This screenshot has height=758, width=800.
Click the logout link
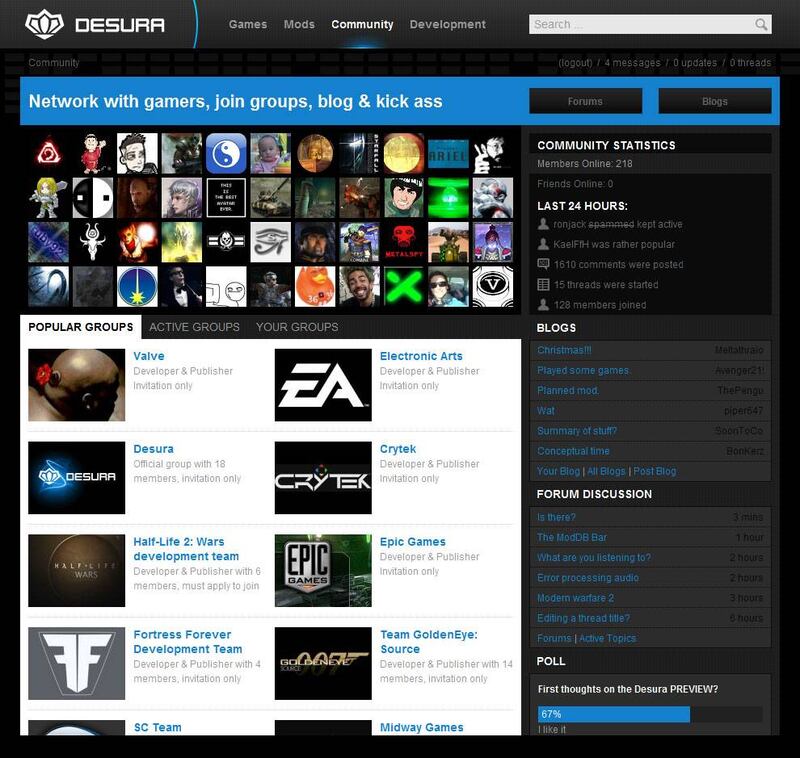coord(575,63)
